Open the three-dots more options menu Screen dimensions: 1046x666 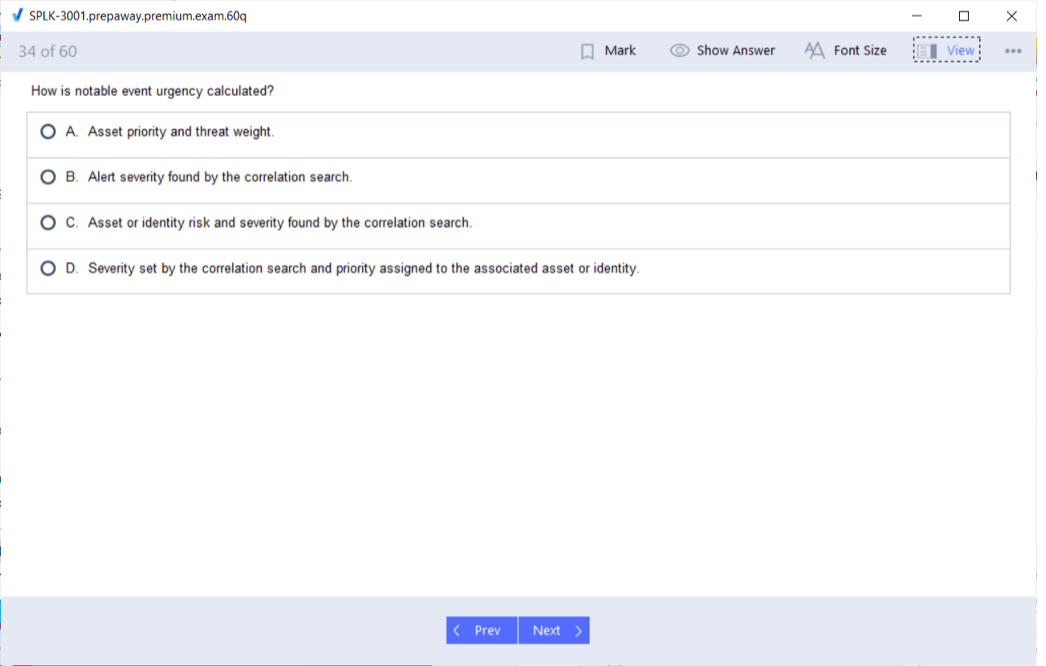(1013, 51)
